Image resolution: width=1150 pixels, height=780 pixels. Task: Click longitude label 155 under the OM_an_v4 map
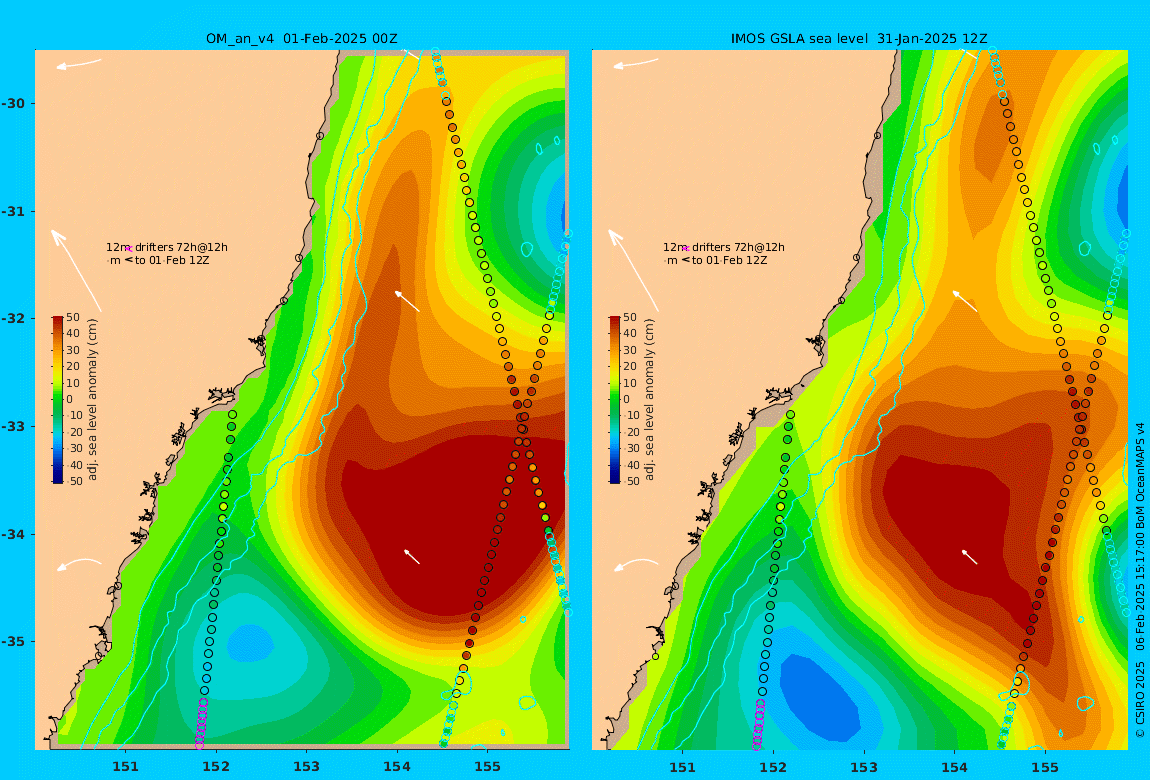[x=488, y=767]
